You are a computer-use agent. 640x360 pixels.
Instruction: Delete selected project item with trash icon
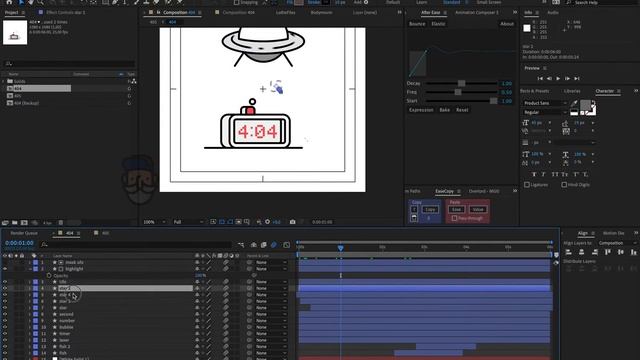coord(60,222)
